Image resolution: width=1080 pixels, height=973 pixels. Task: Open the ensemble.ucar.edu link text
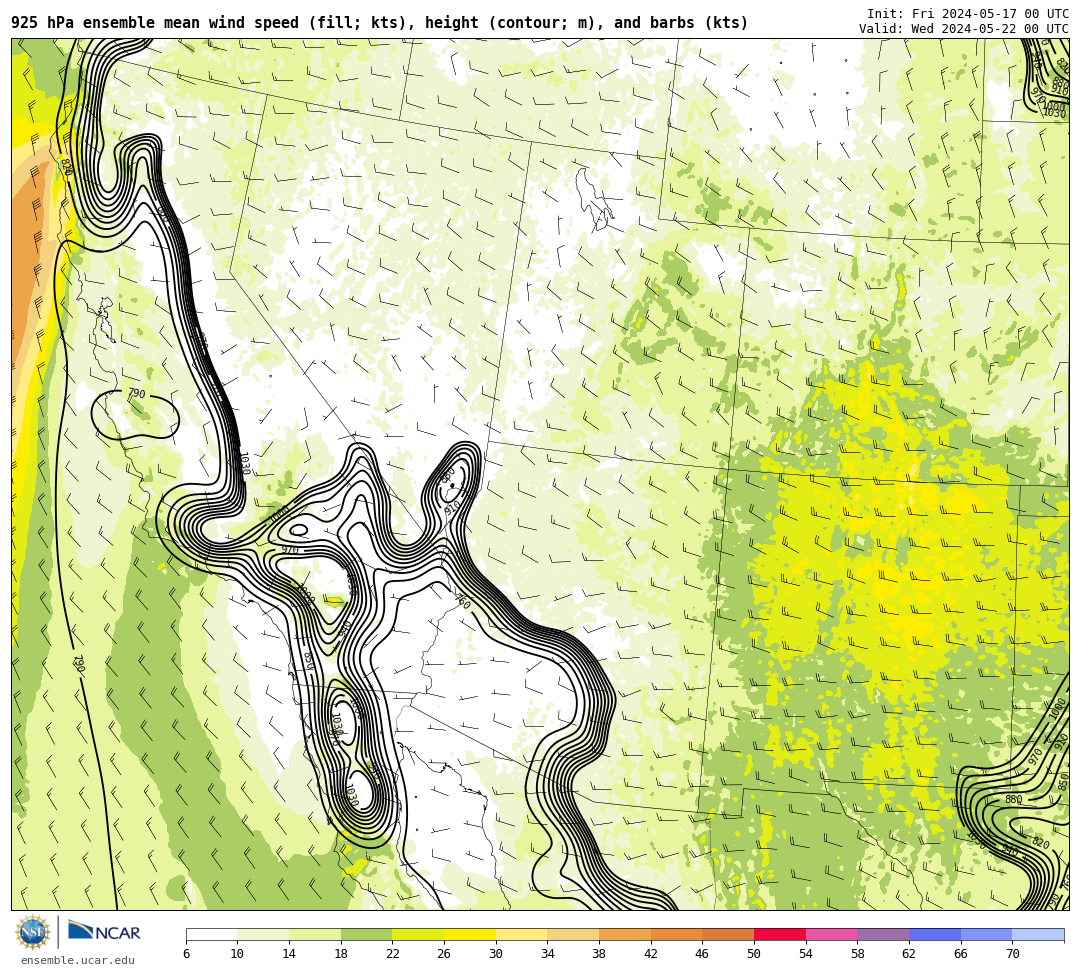tap(77, 960)
